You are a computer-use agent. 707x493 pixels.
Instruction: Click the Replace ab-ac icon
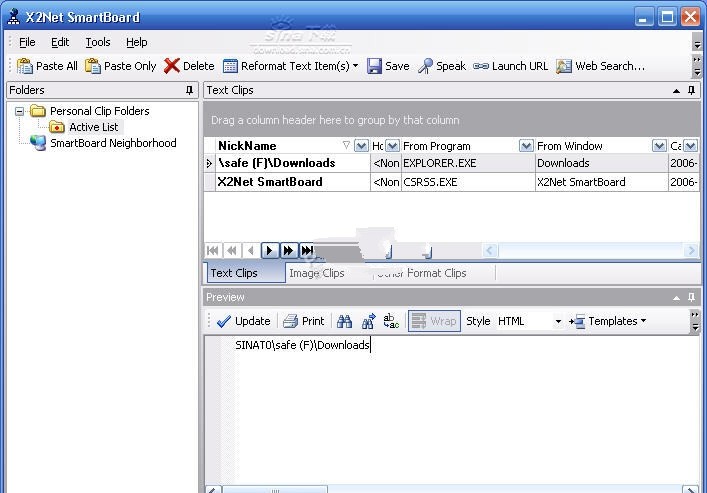pyautogui.click(x=391, y=321)
